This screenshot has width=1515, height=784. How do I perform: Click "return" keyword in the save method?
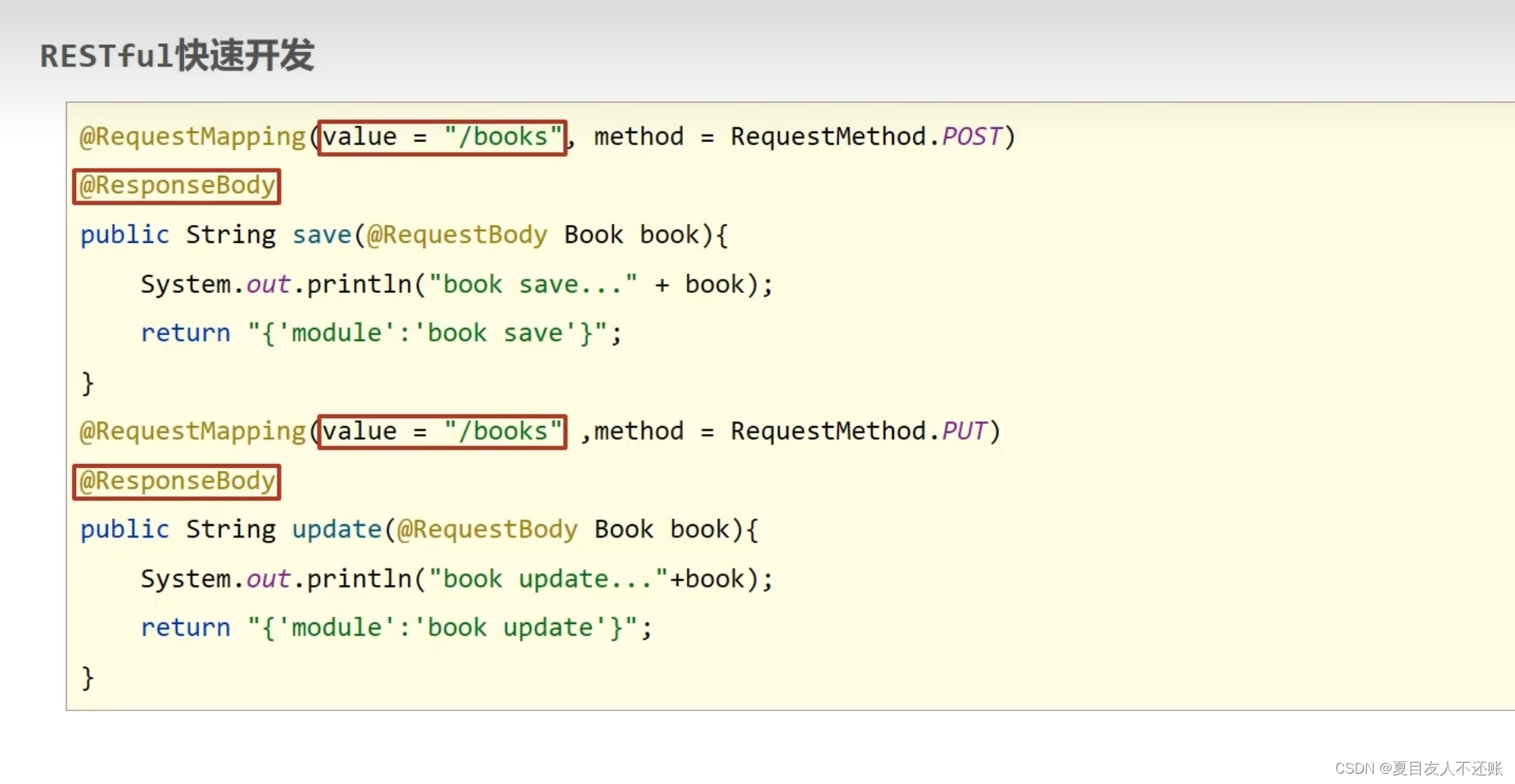[185, 333]
